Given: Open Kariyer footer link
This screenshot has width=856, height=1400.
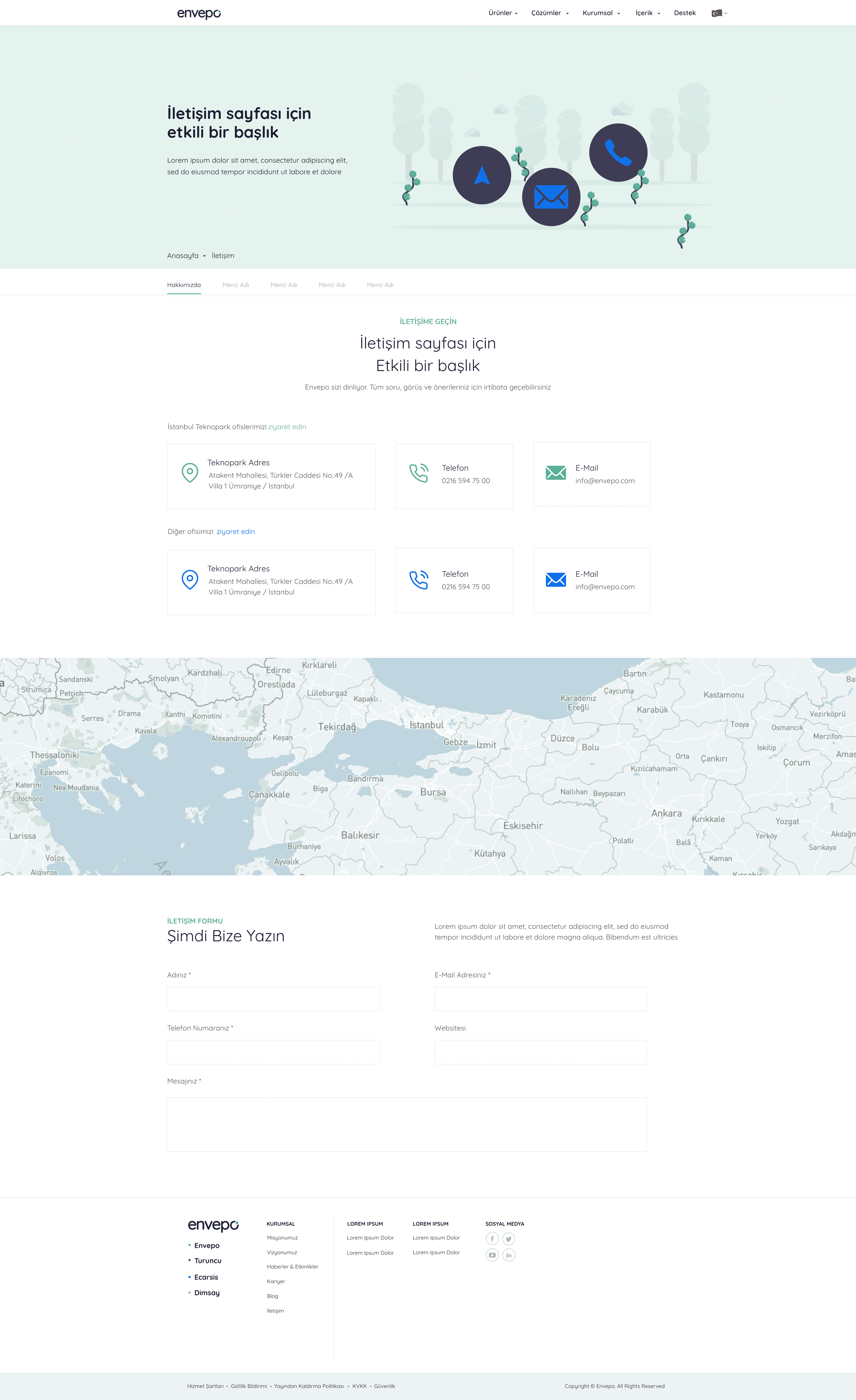Looking at the screenshot, I should coord(276,1282).
